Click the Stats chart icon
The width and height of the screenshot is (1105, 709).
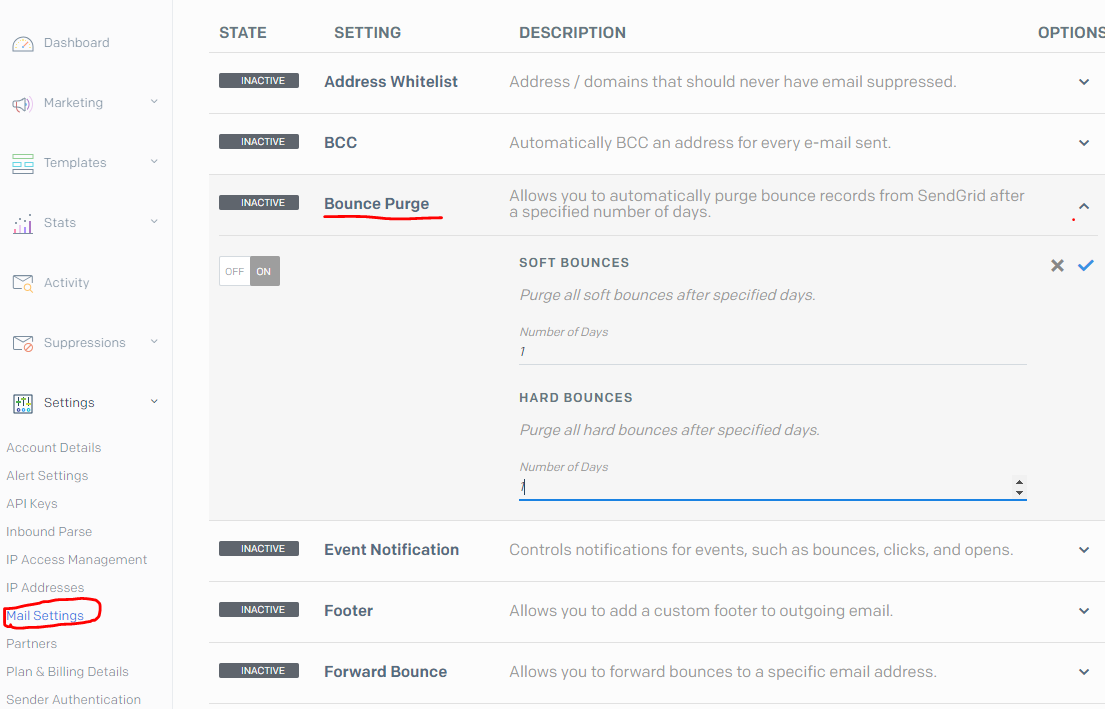23,224
